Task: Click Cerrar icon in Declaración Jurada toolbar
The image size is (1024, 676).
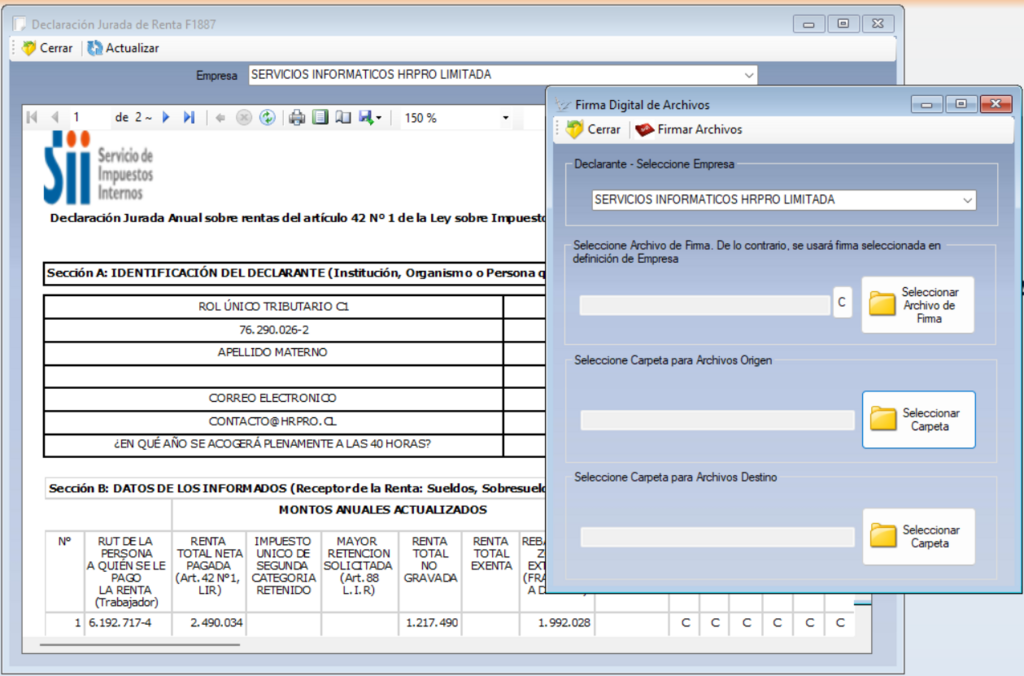Action: [x=29, y=48]
